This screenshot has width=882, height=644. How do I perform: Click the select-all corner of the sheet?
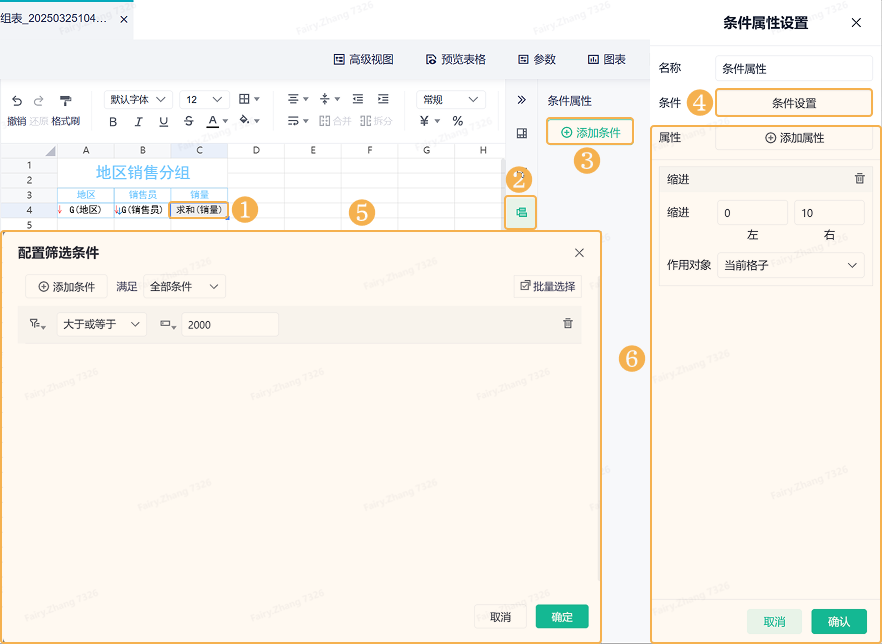(x=29, y=150)
